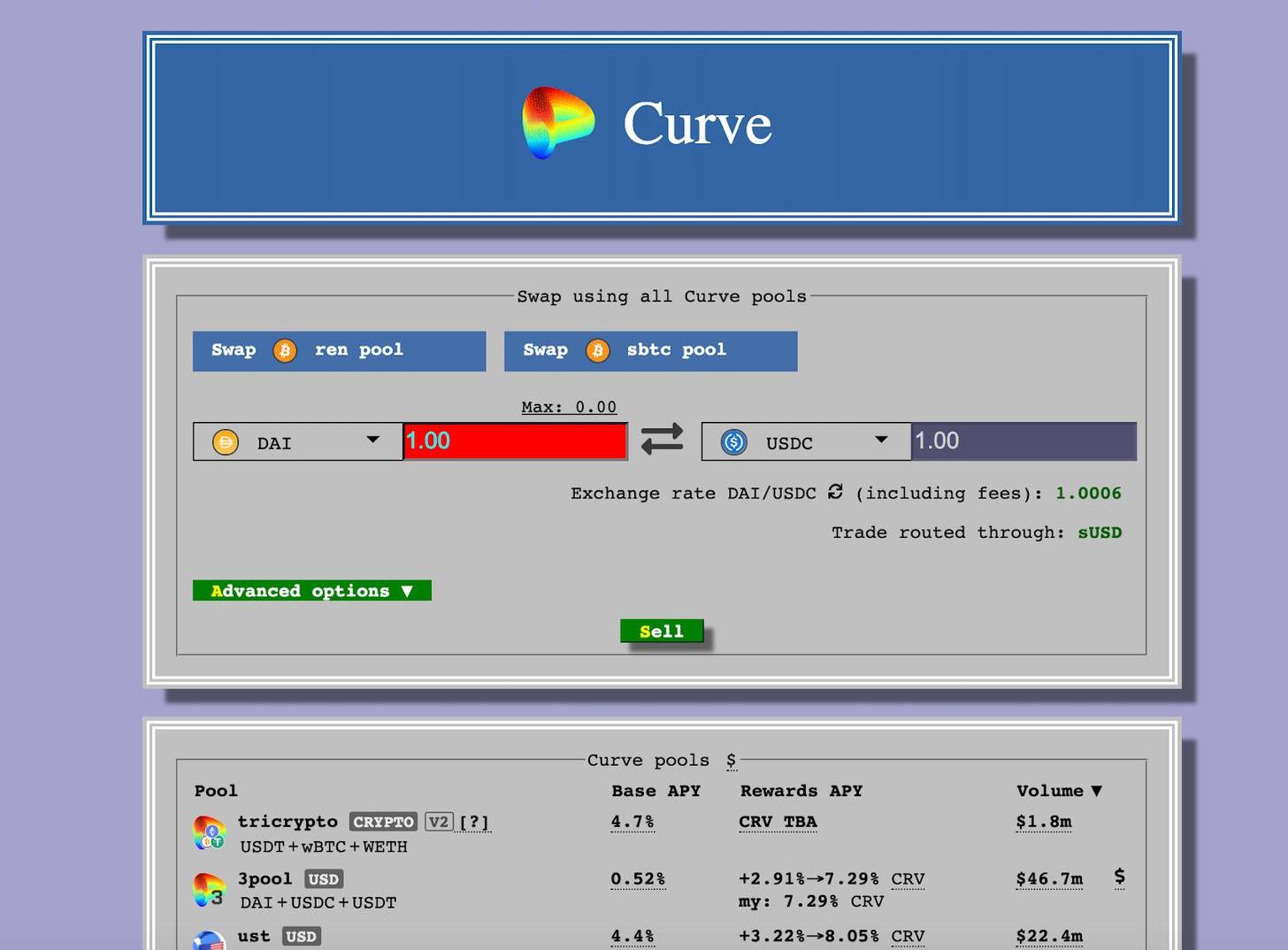Click ust rewards +3.22%→8.05%
This screenshot has width=1288, height=950.
809,936
